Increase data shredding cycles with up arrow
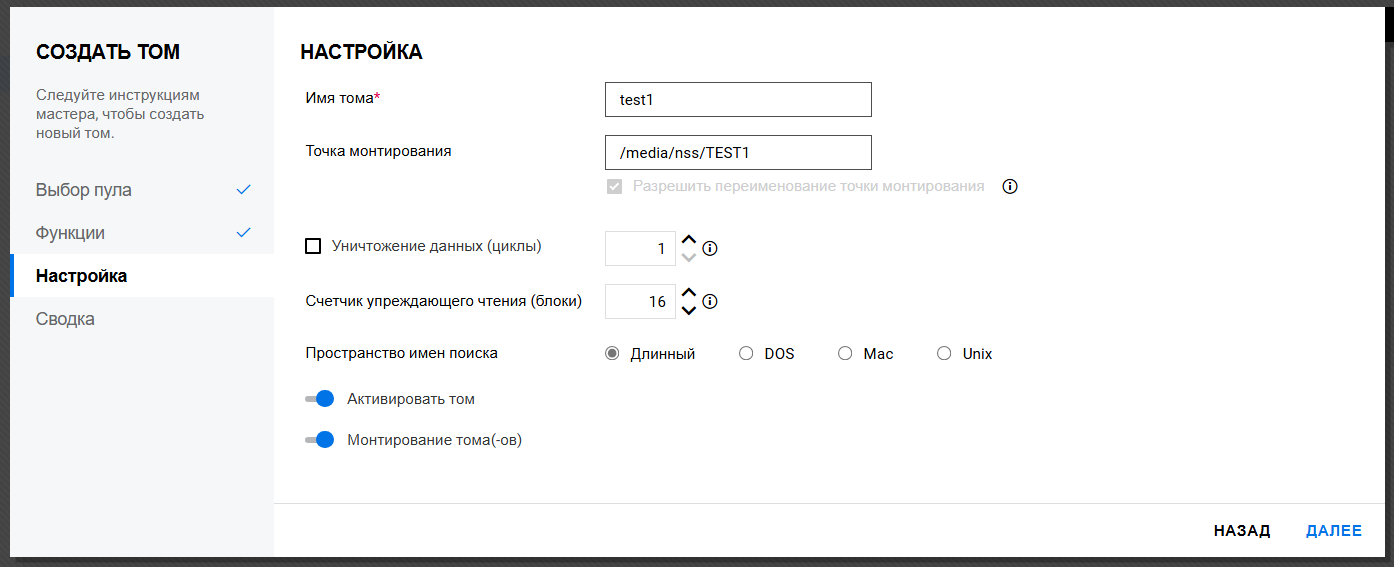 point(688,240)
